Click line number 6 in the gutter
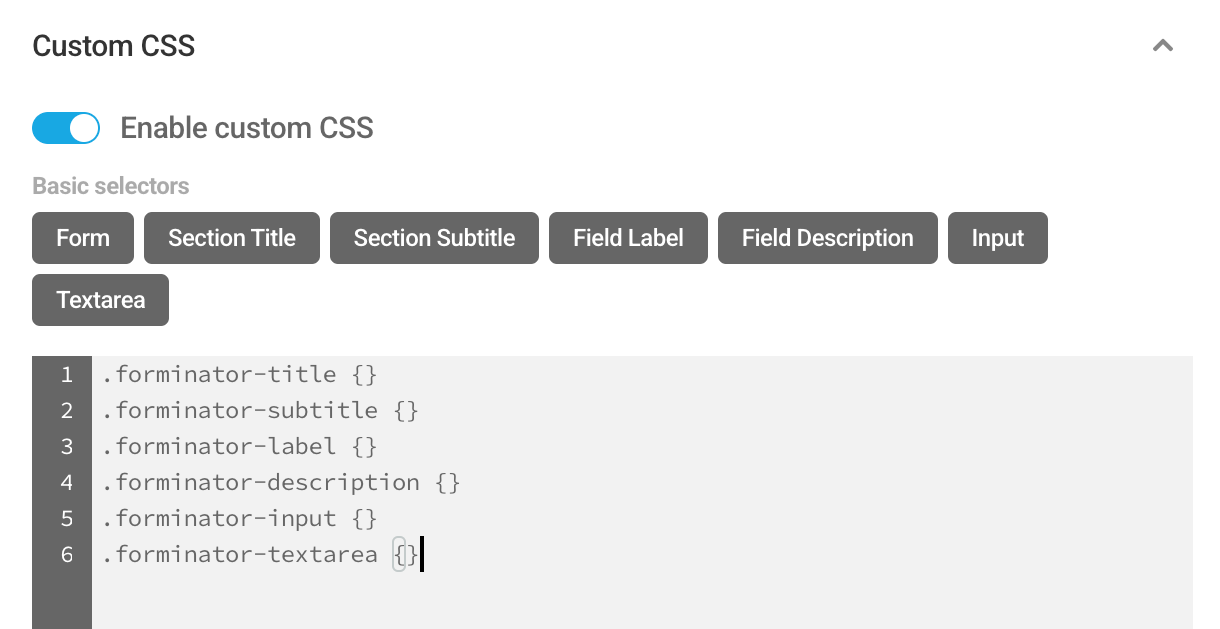 66,554
